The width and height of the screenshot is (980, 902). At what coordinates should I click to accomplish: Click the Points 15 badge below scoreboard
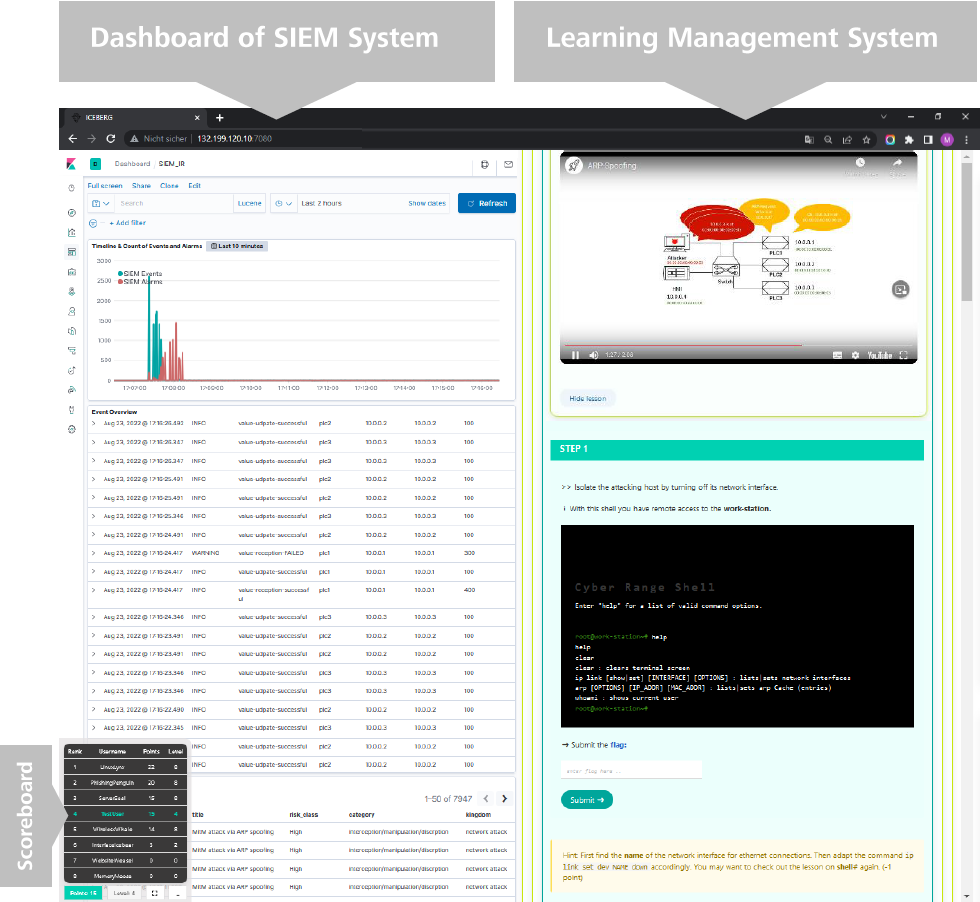tap(83, 893)
